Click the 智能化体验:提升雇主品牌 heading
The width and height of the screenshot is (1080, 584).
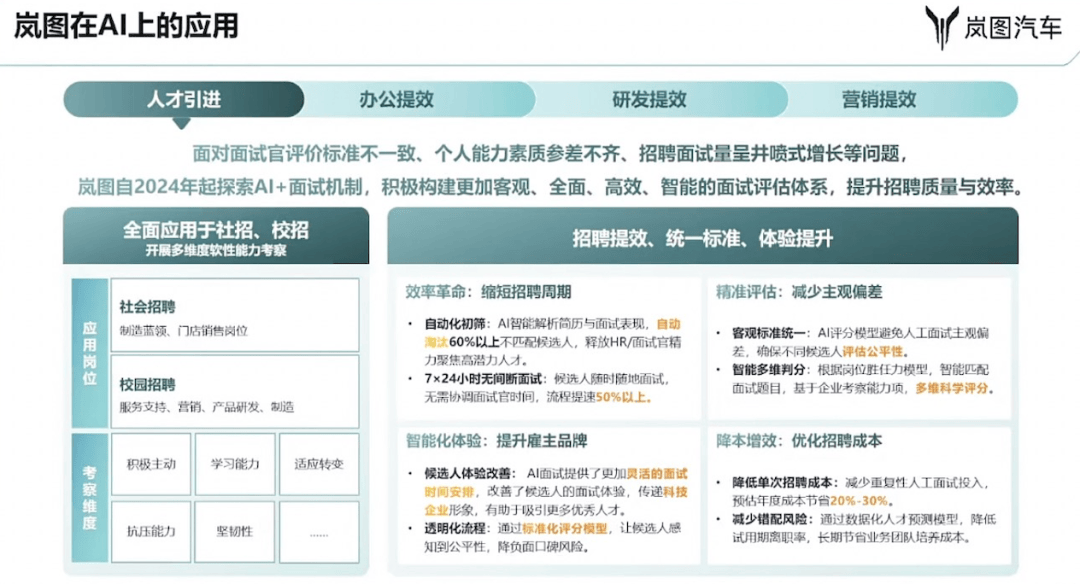click(x=496, y=441)
